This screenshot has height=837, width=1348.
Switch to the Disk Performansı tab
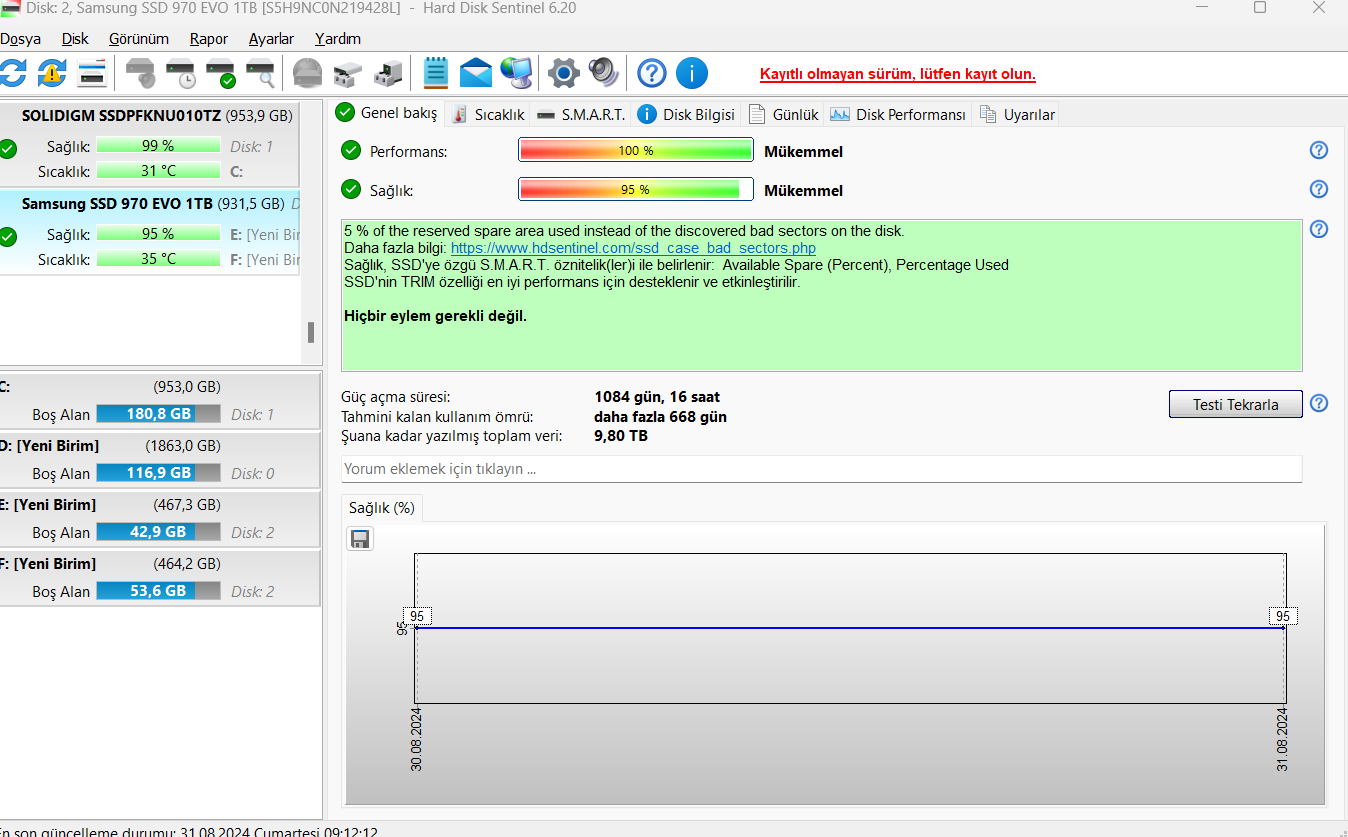898,115
